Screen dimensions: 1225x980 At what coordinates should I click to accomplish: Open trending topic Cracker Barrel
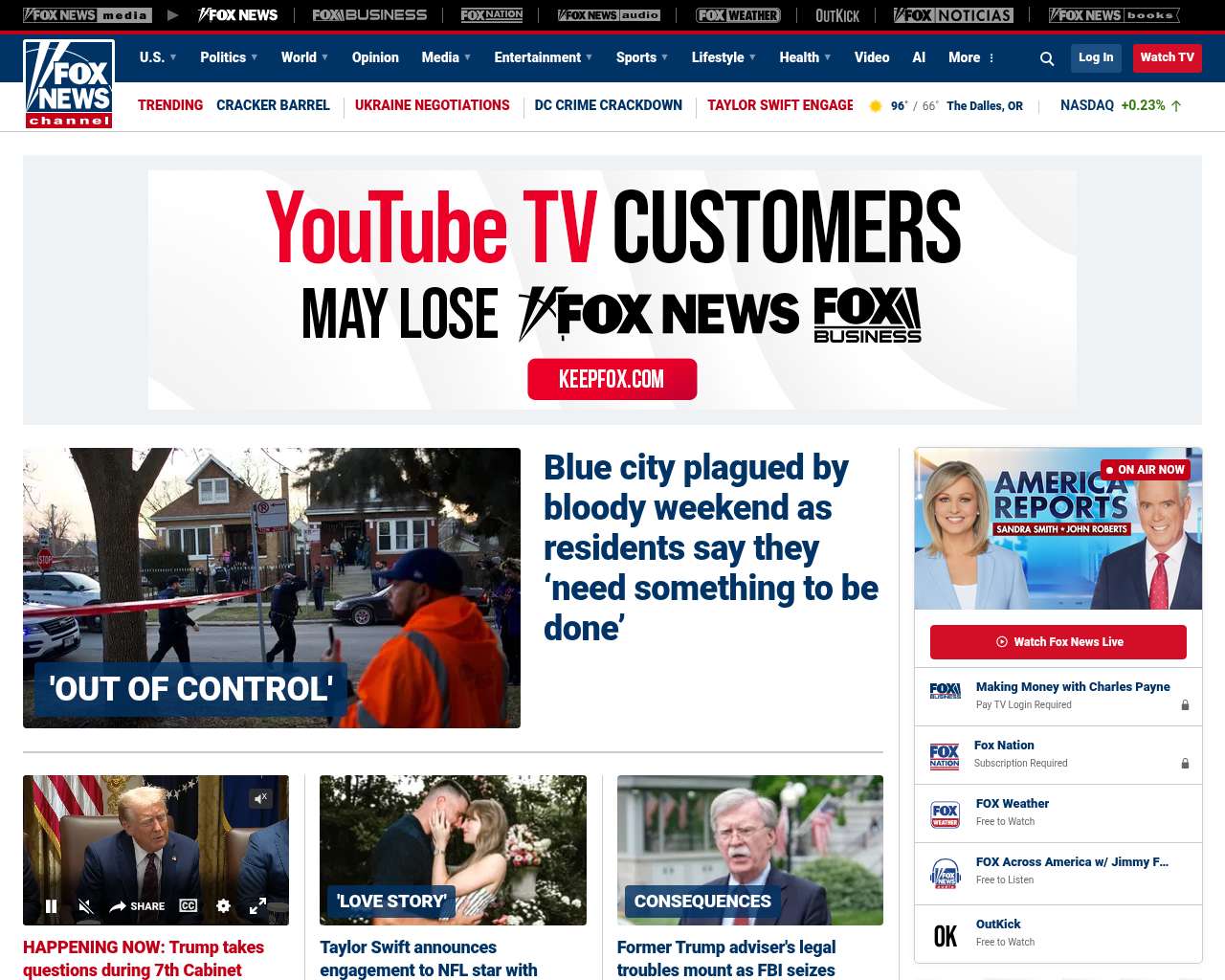pos(273,105)
